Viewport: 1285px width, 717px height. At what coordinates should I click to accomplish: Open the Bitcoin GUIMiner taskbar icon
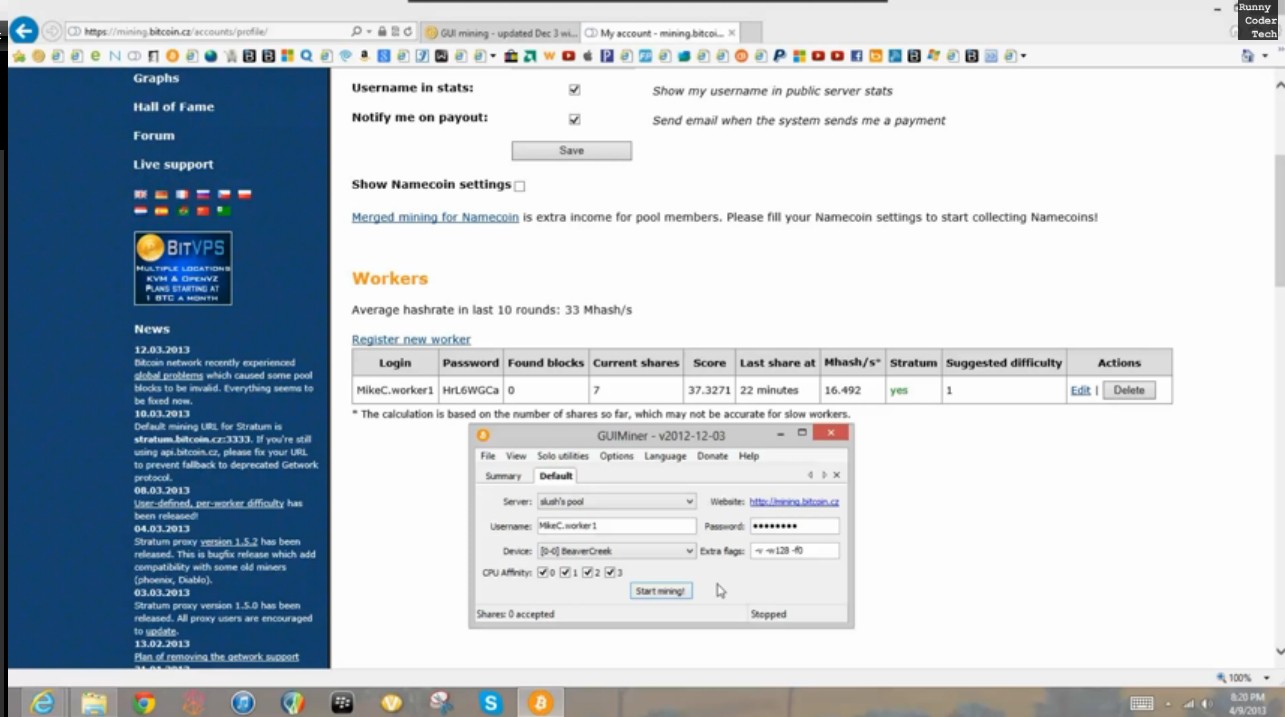tap(541, 703)
